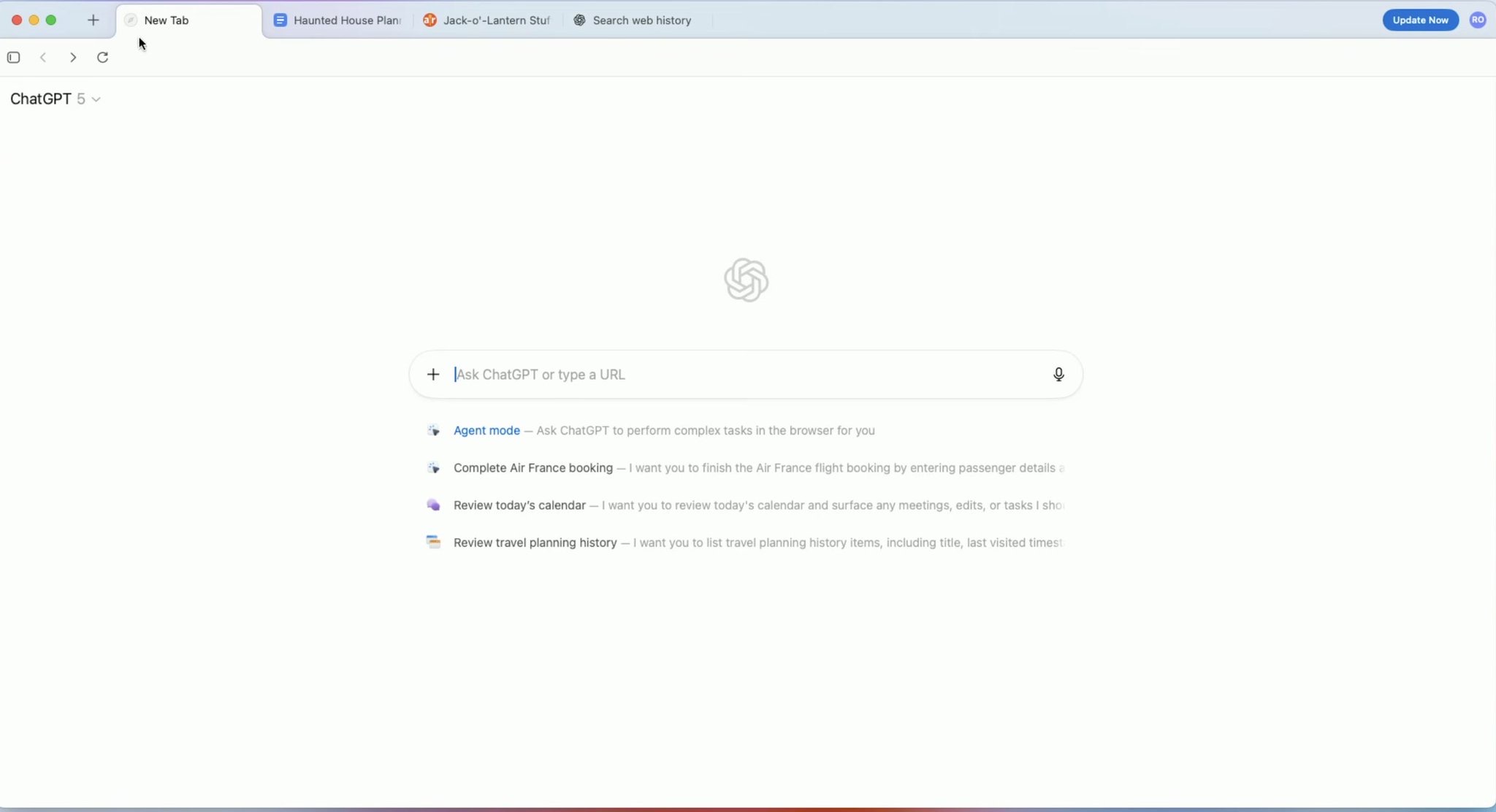Switch to Haunted House Plan tab
This screenshot has height=812, width=1496.
[339, 20]
